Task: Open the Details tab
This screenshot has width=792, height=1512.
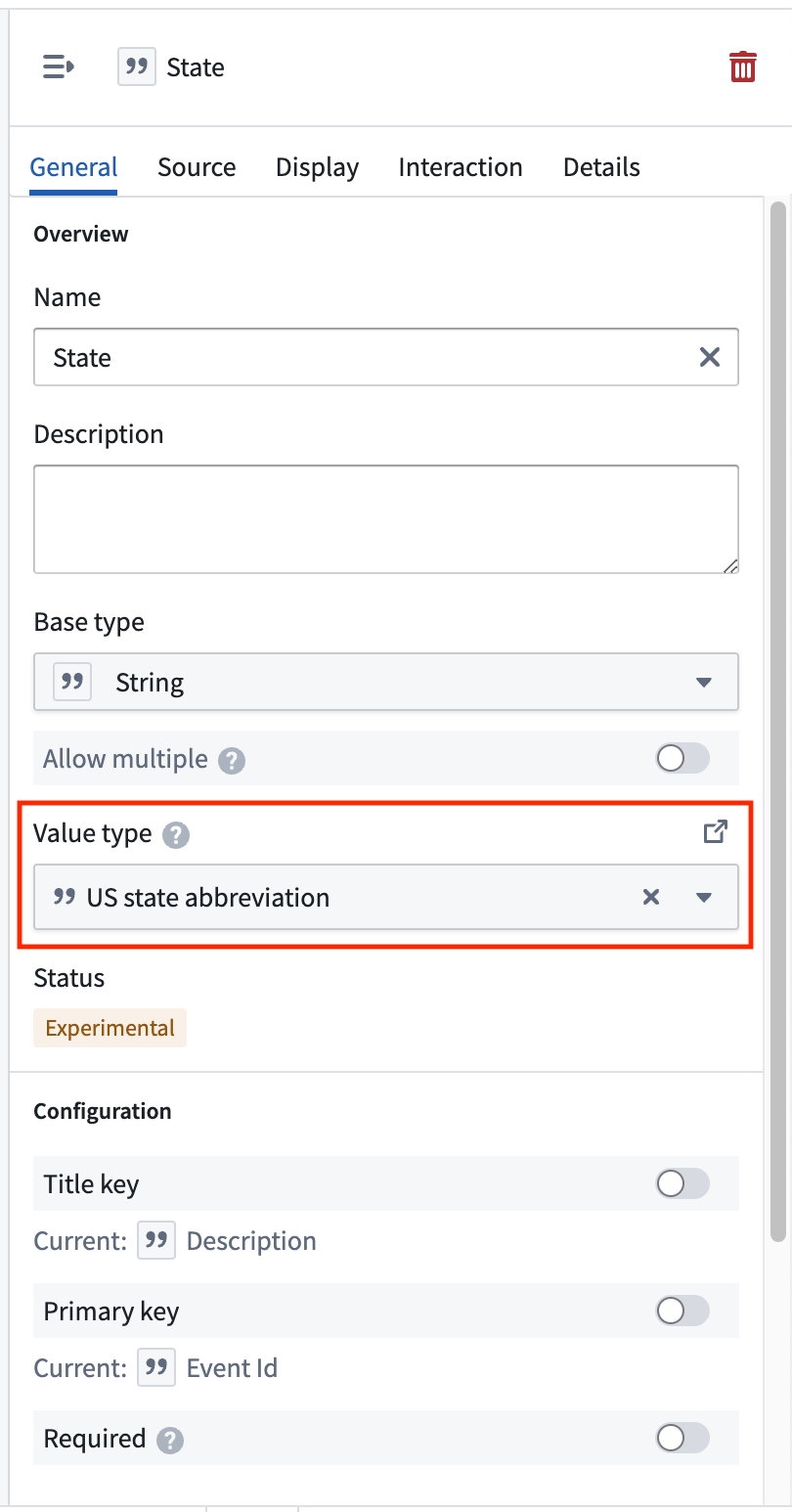Action: 601,167
